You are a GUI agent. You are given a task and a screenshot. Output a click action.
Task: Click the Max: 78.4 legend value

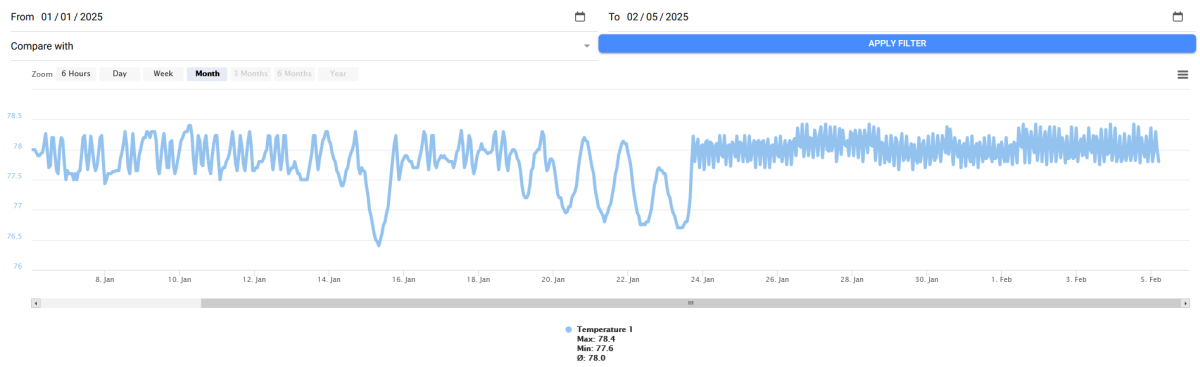(596, 339)
